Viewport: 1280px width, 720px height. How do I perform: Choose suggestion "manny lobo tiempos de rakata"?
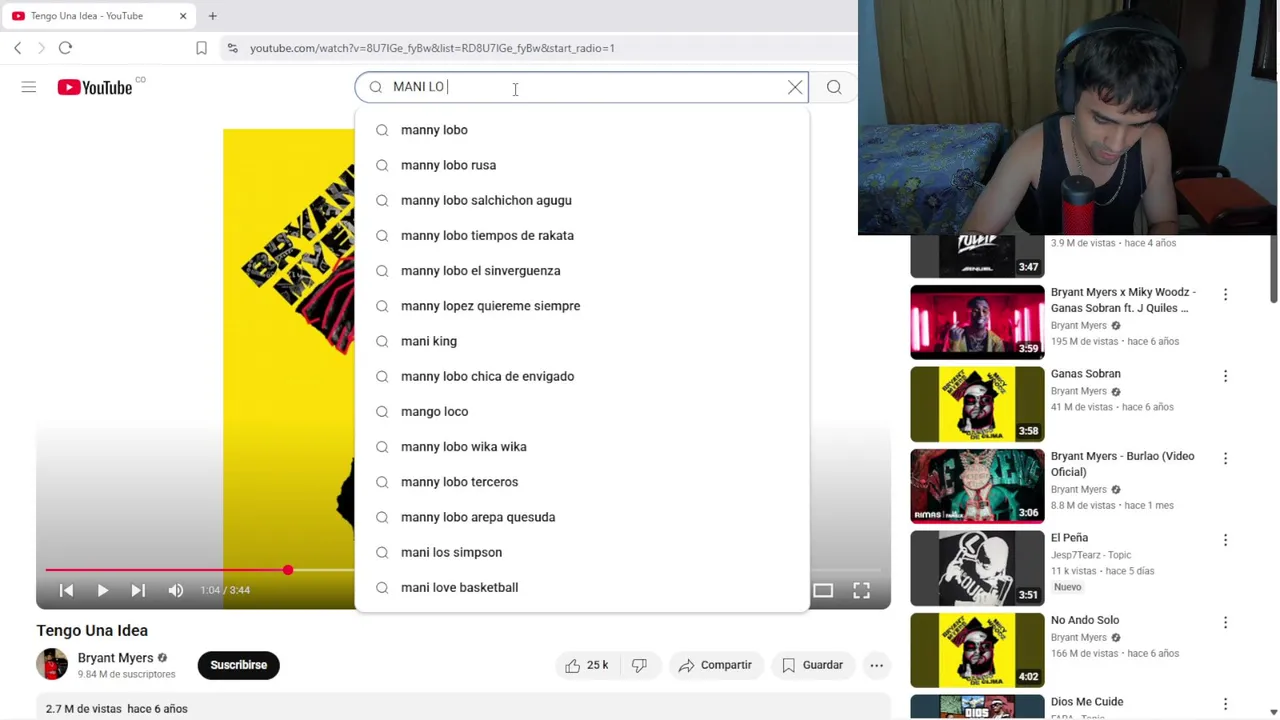pos(582,235)
